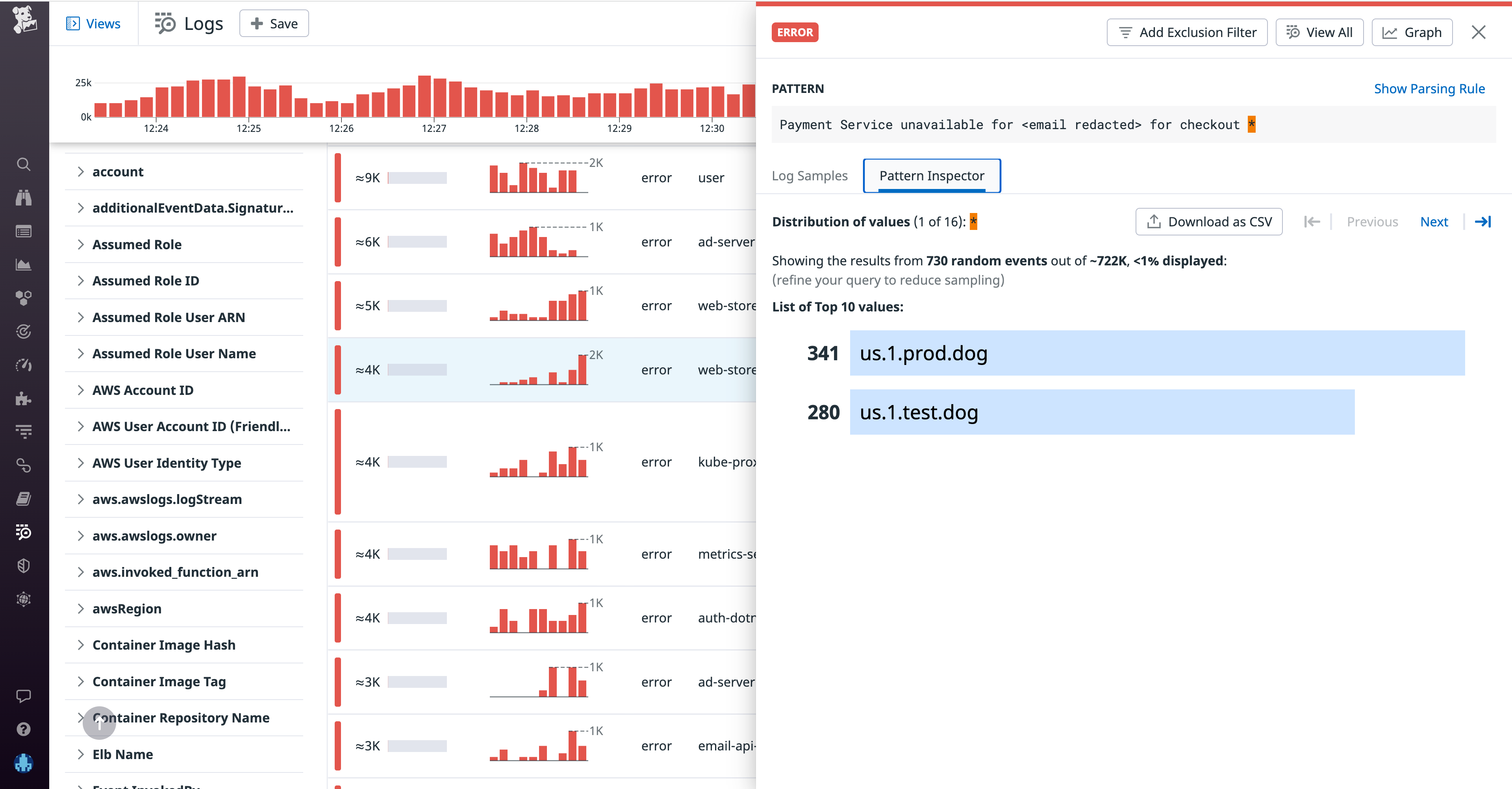The width and height of the screenshot is (1512, 789).
Task: Download pattern values as CSV
Action: click(x=1208, y=221)
